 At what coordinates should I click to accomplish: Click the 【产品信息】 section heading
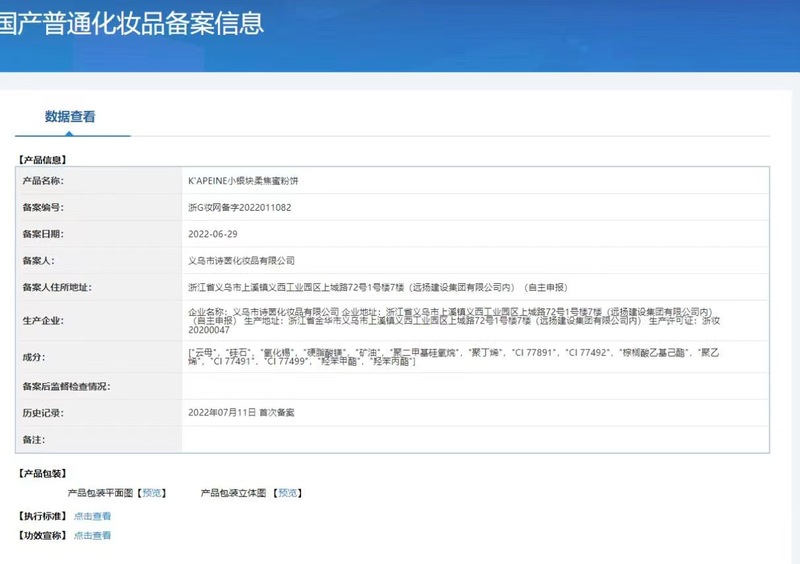42,160
